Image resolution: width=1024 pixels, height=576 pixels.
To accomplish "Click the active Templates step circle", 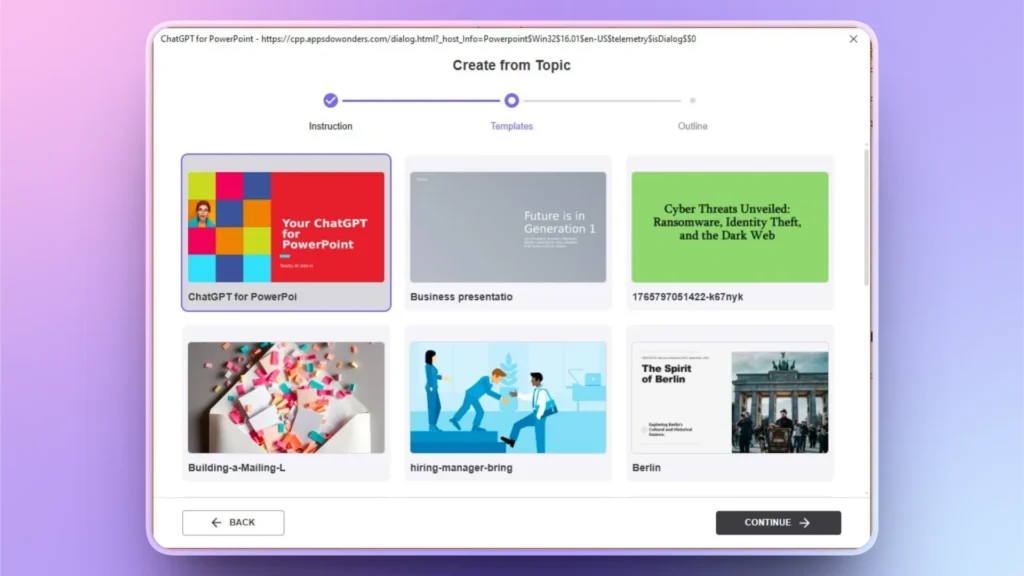I will coord(511,100).
